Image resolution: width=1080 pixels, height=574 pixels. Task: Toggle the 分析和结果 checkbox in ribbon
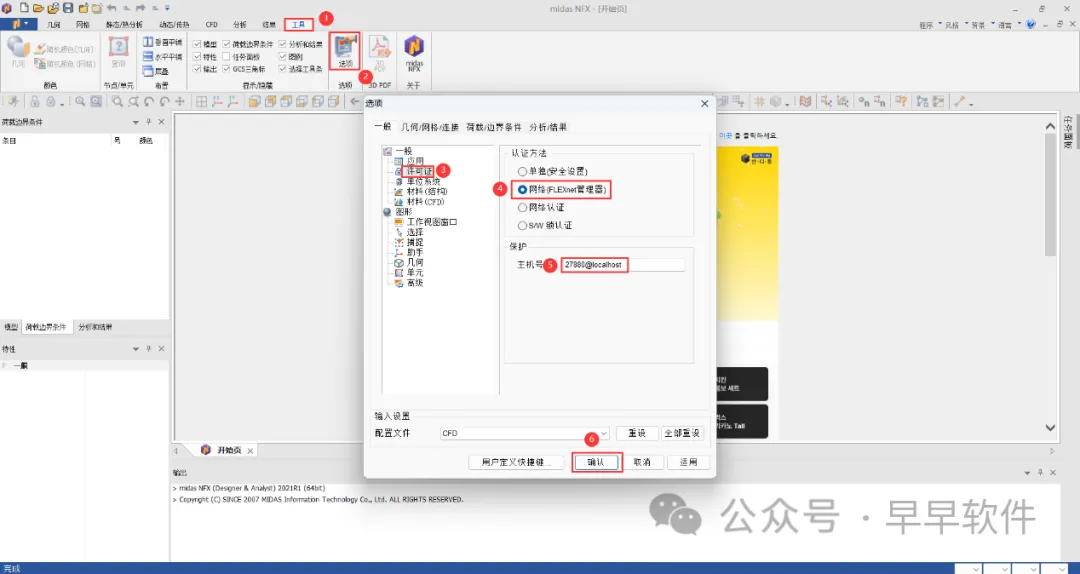point(282,44)
